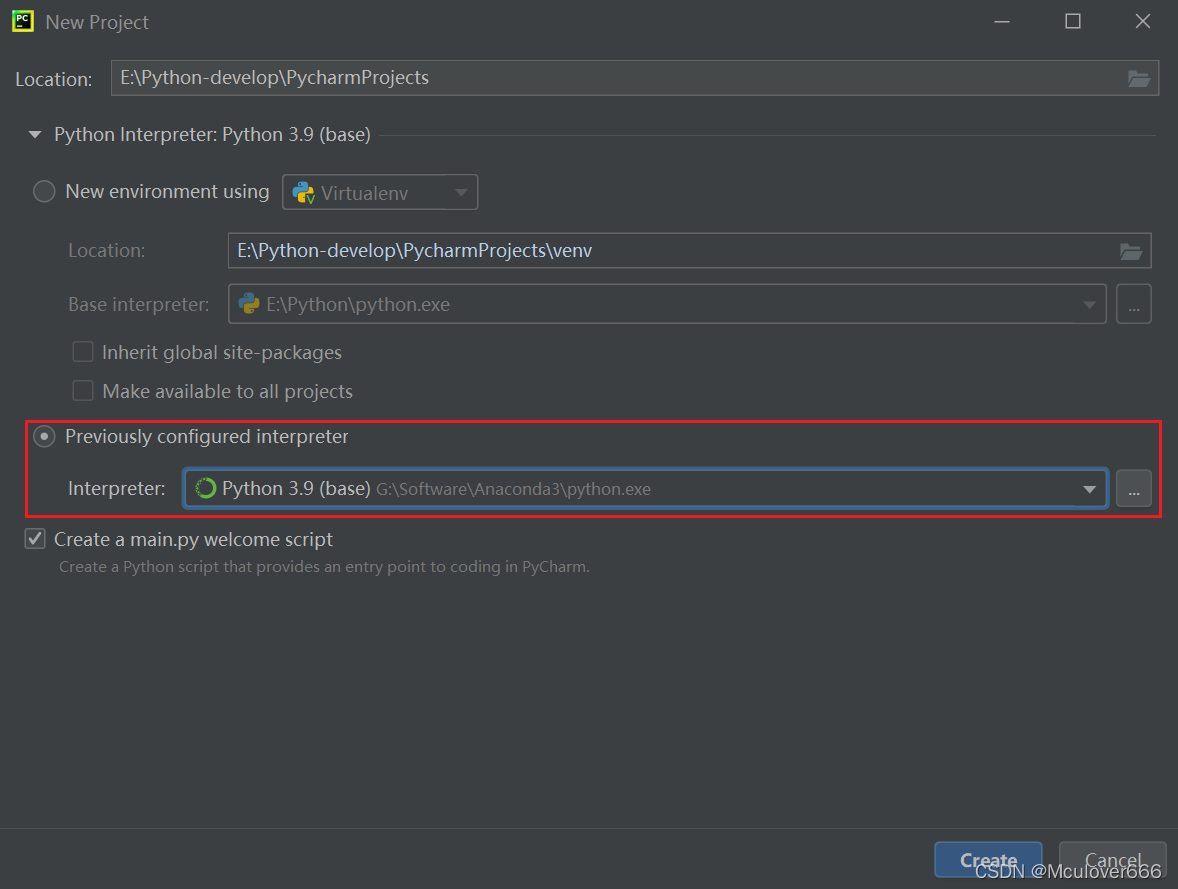Uncheck Create a main.py welcome script
Screen dimensions: 1178x889
tap(35, 539)
